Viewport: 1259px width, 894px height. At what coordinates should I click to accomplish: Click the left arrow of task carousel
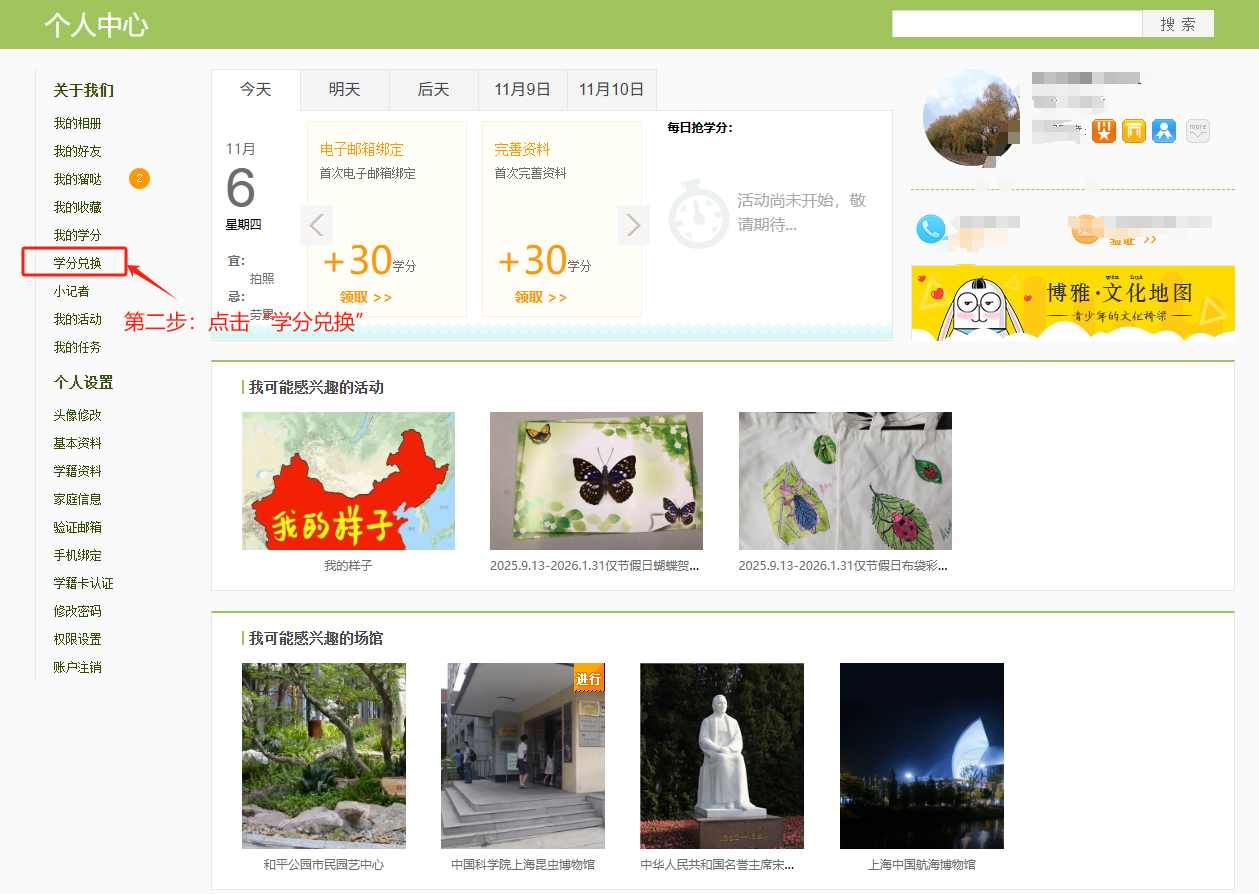click(317, 226)
